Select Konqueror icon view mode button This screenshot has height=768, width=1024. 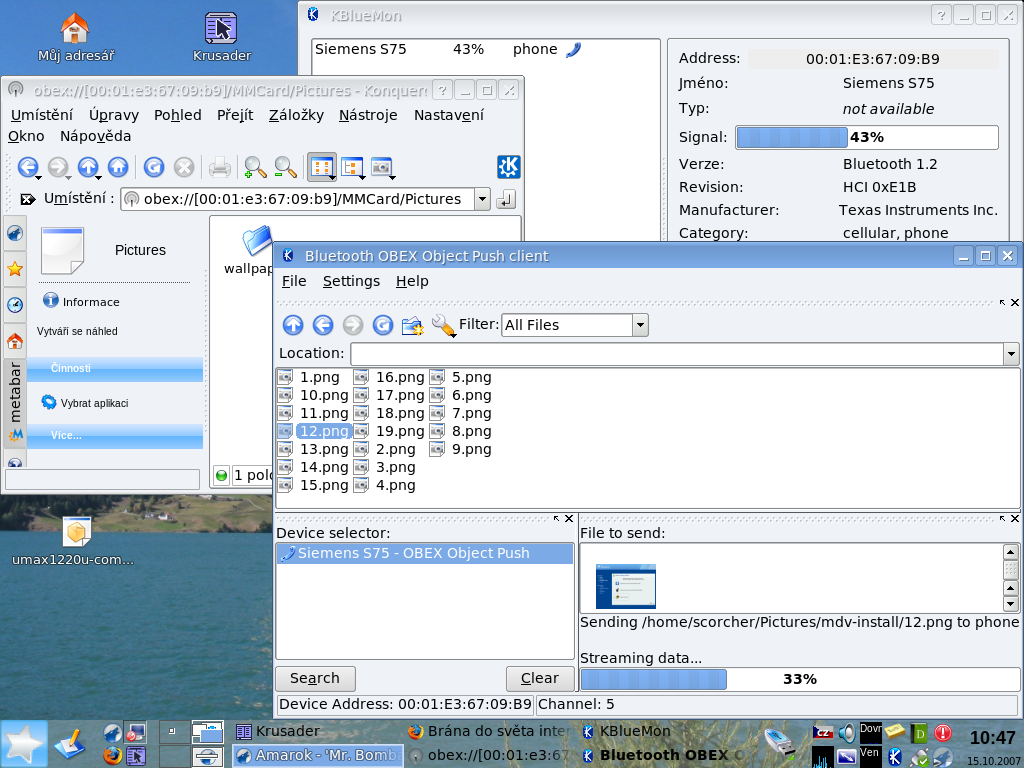click(321, 167)
